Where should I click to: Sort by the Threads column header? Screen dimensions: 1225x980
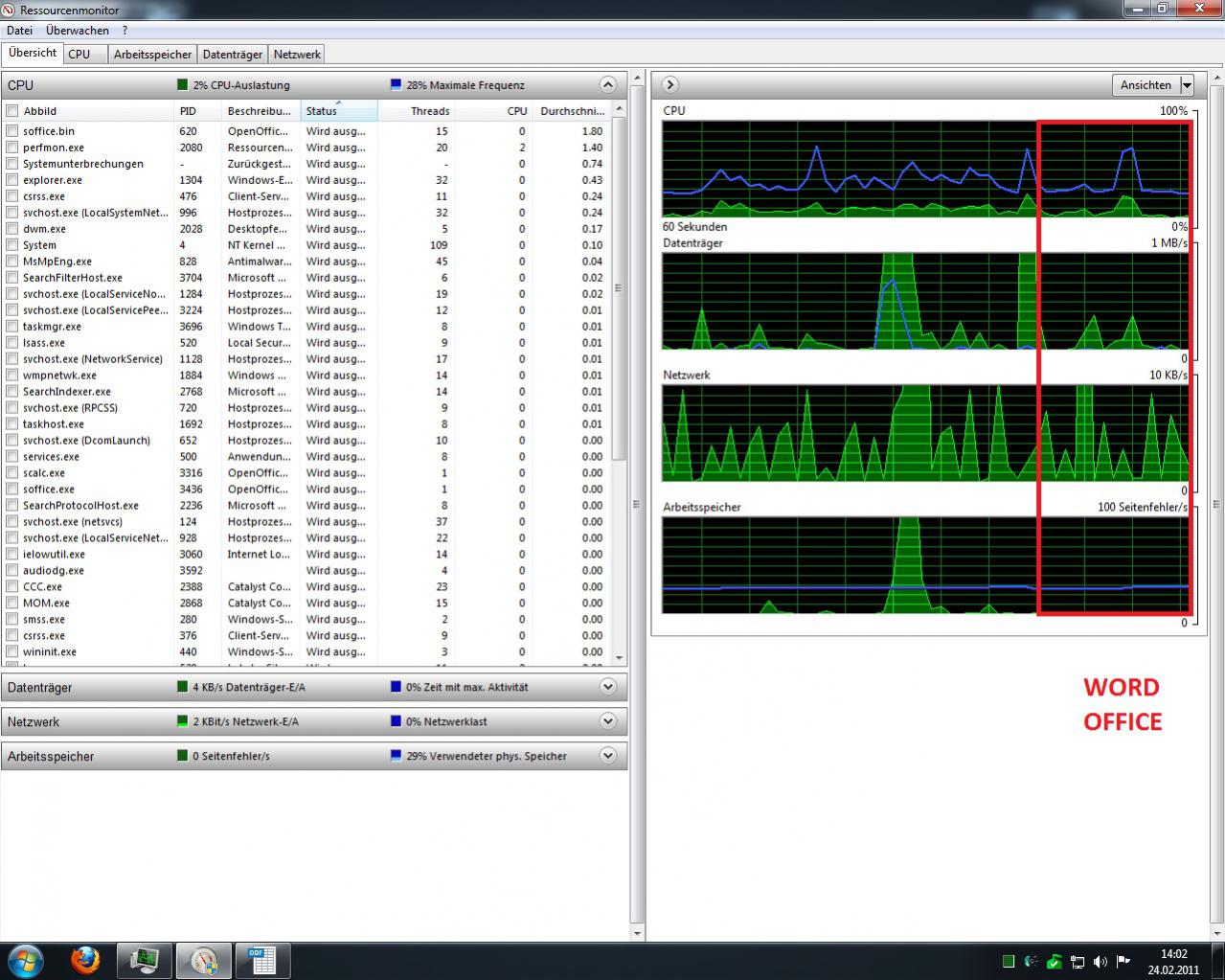pos(416,111)
